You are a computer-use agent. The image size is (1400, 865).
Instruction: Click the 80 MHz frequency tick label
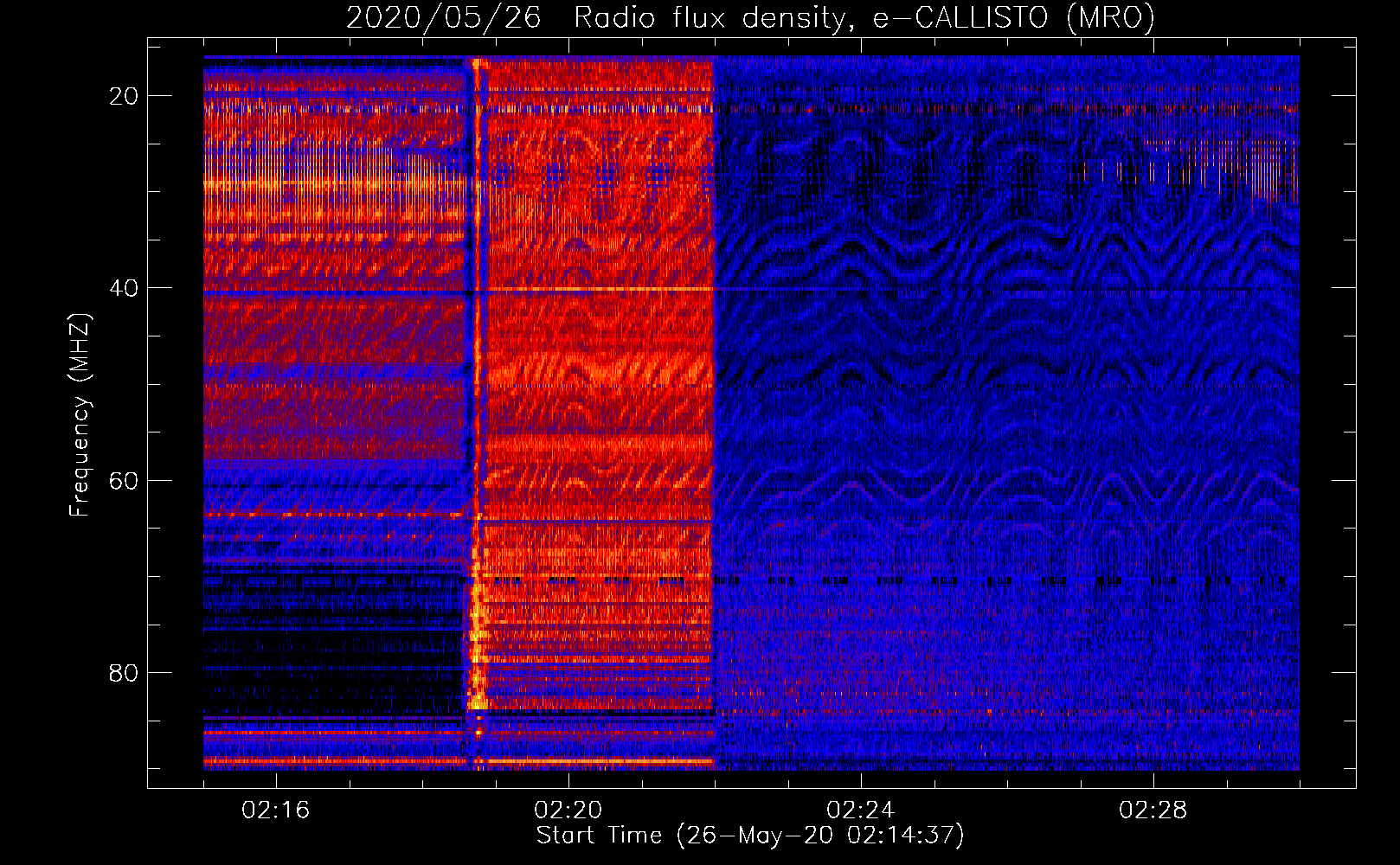pos(124,673)
